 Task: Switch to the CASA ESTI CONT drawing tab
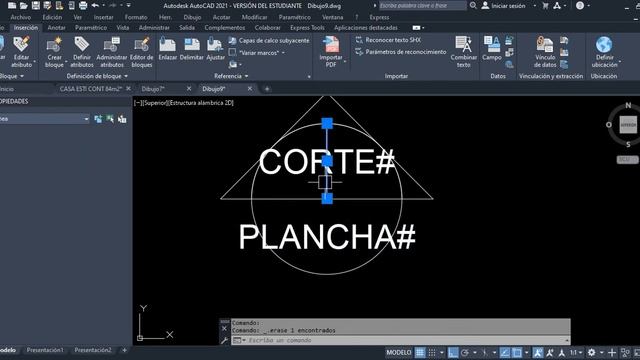pos(90,89)
